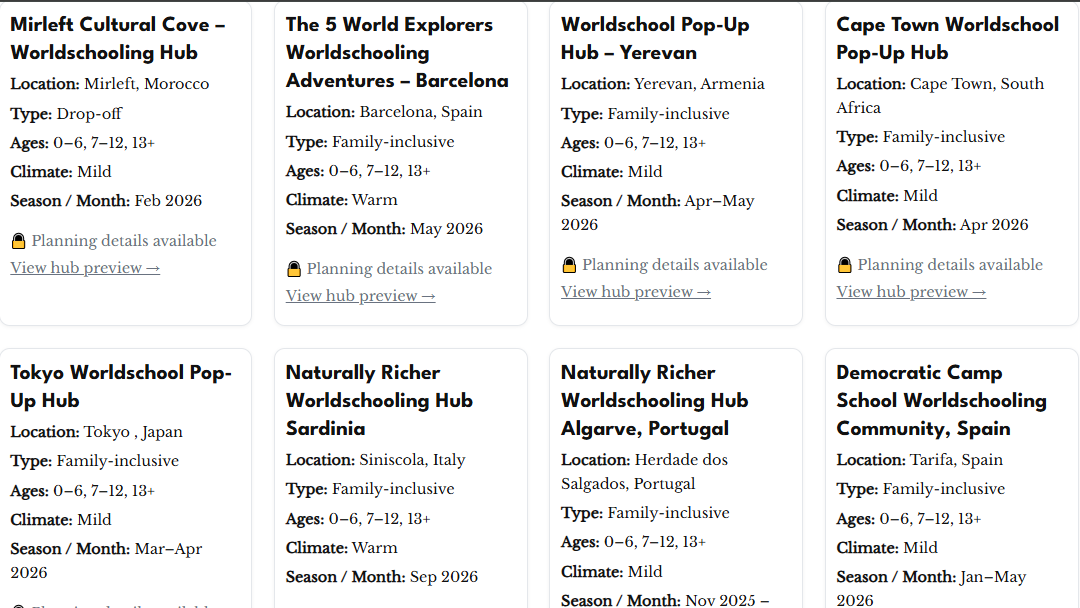1080x608 pixels.
Task: Open the Barcelona hub preview link
Action: tap(360, 295)
